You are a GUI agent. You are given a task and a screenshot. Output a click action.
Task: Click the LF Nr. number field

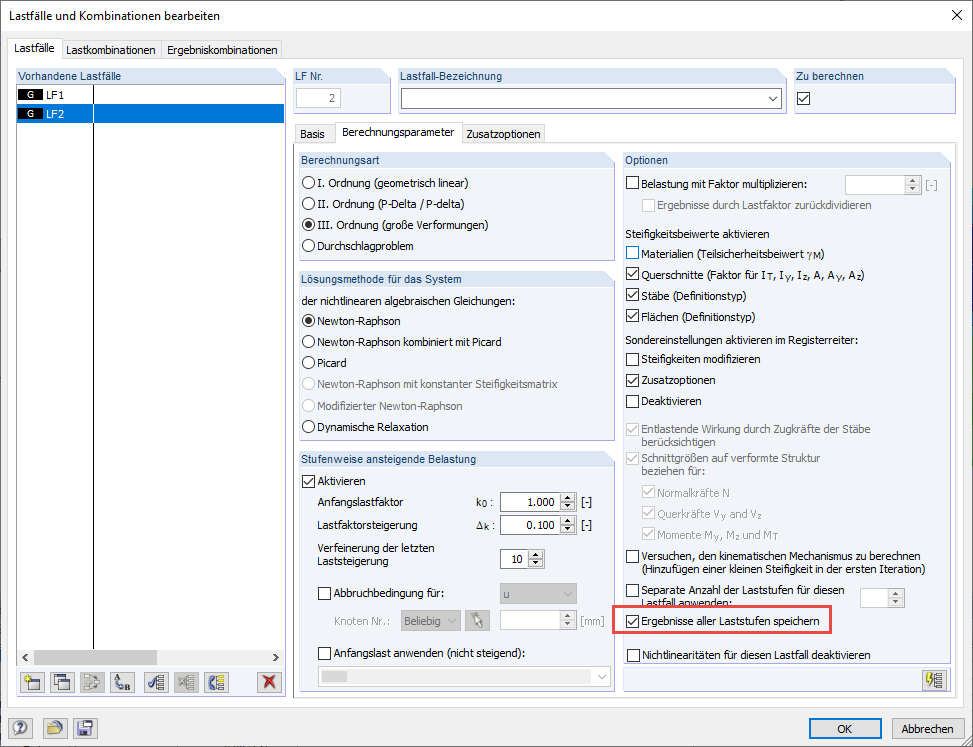(x=318, y=98)
